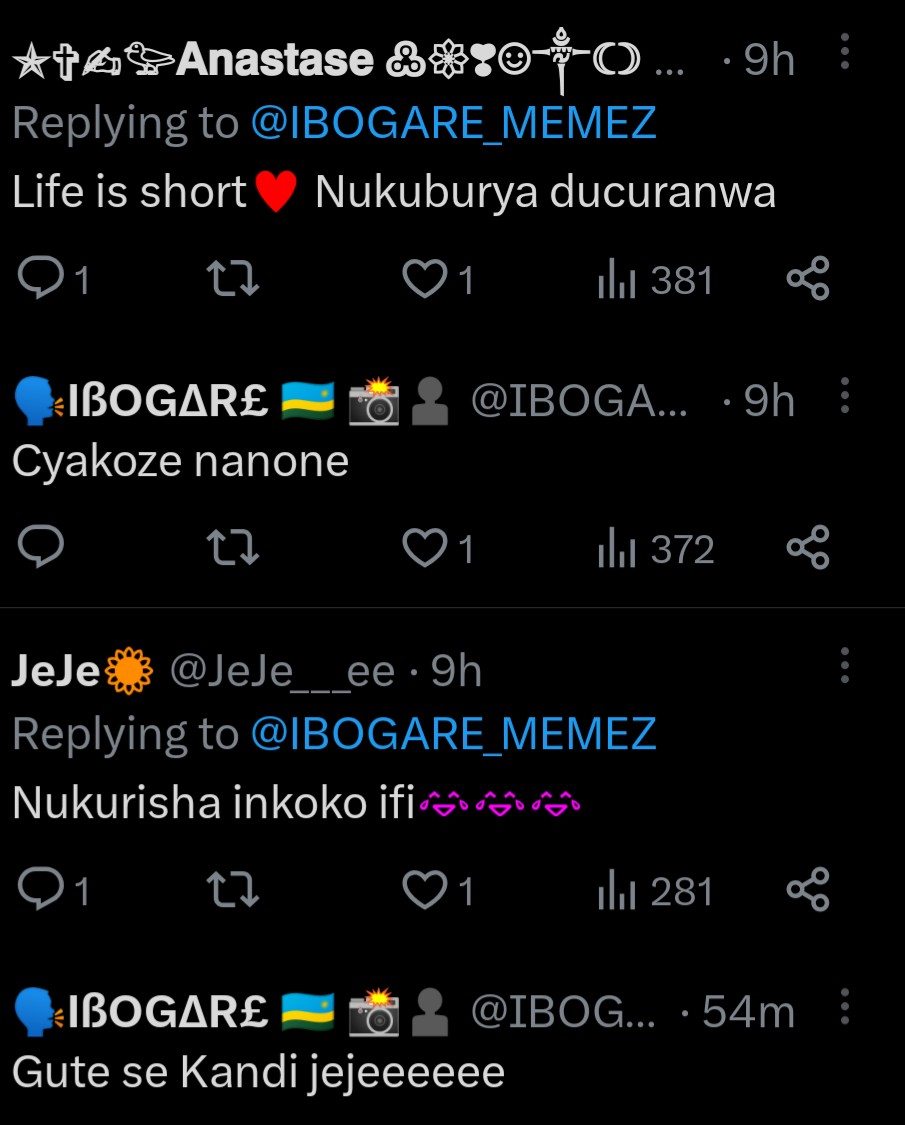Viewport: 905px width, 1125px height.
Task: Open @IBOGARE_MEMEZ mention in JeJe's reply
Action: [x=452, y=734]
